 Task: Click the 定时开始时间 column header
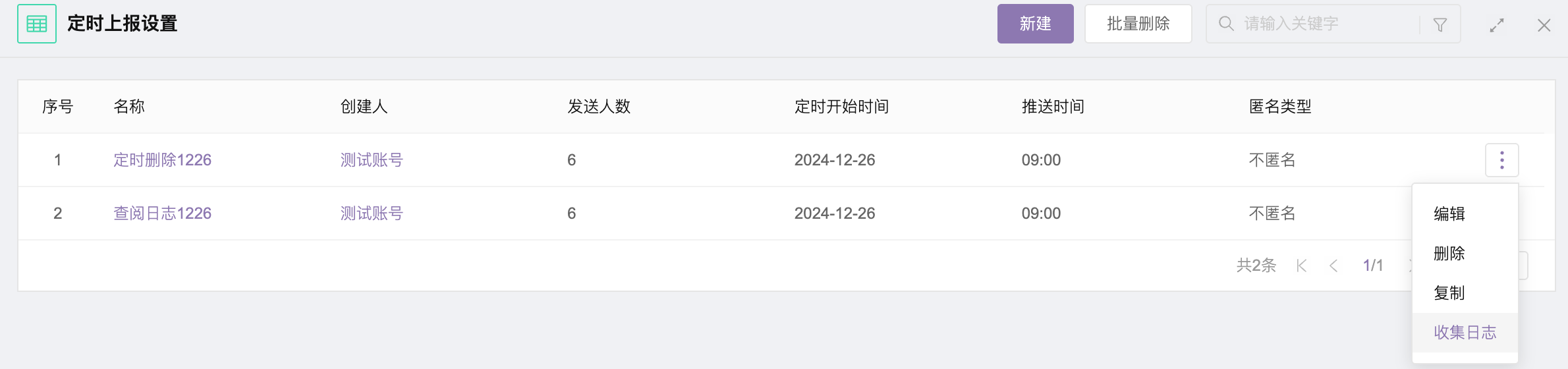(841, 107)
